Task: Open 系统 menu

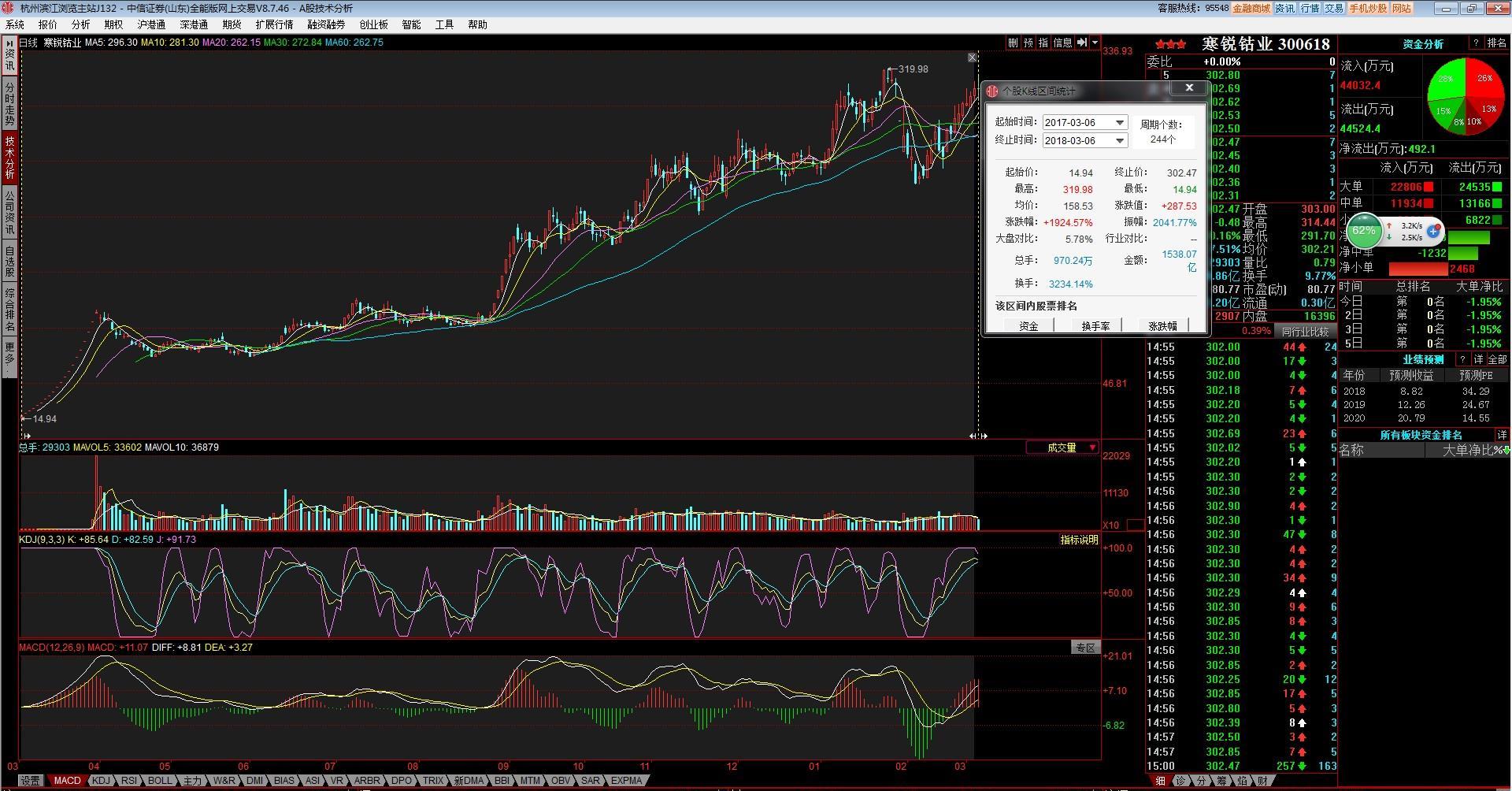Action: point(15,24)
